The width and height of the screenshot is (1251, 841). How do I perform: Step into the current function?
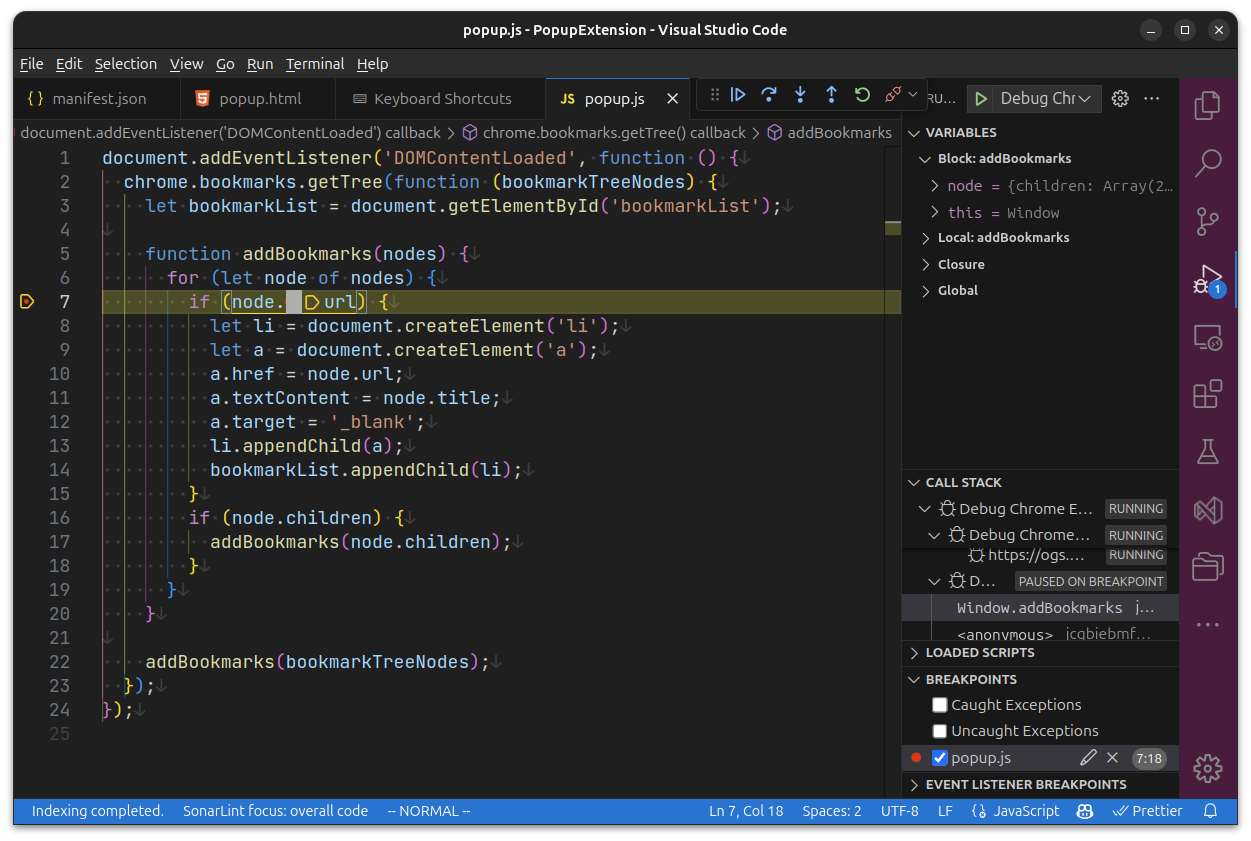click(800, 95)
